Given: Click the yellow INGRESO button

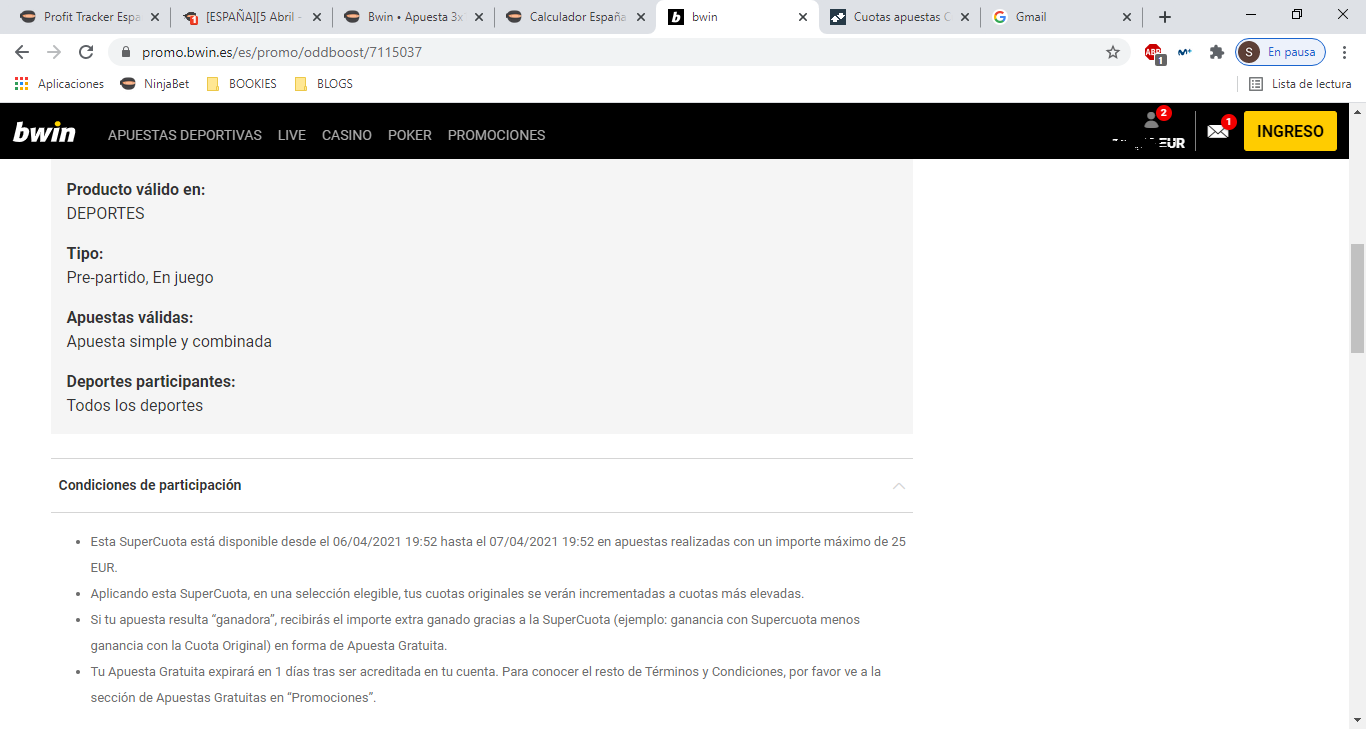Looking at the screenshot, I should pyautogui.click(x=1290, y=131).
